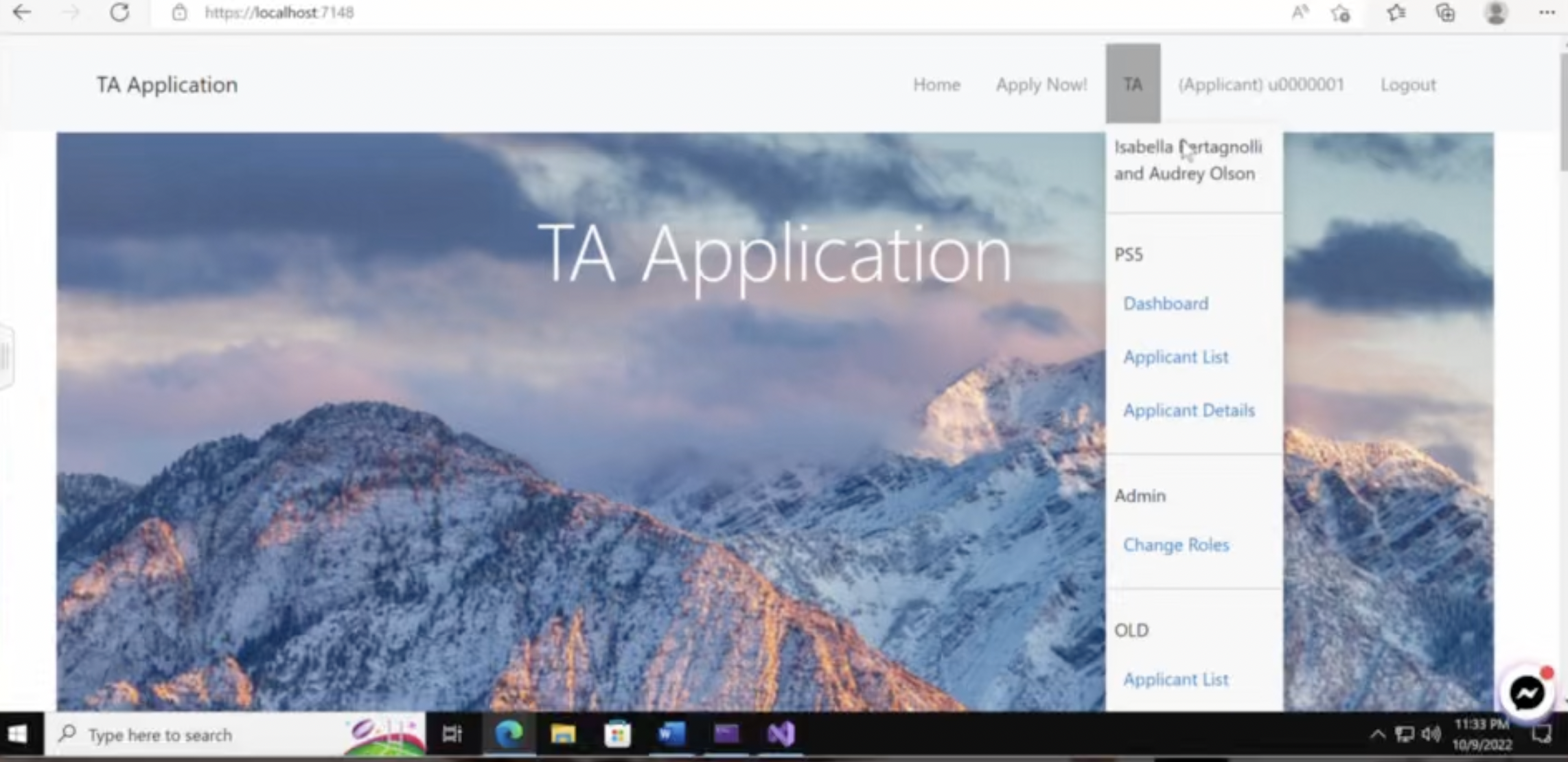Show hidden system tray icons chevron
The width and height of the screenshot is (1568, 762).
[1376, 735]
